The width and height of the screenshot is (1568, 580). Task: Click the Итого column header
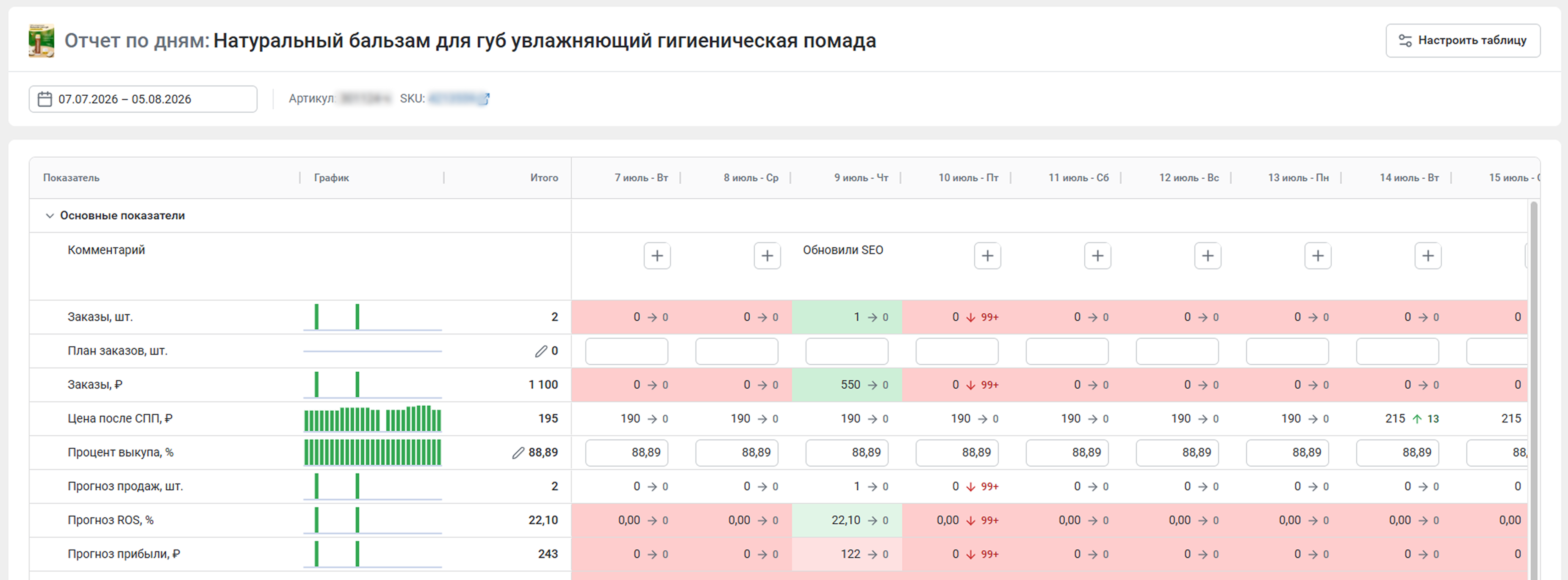coord(544,178)
